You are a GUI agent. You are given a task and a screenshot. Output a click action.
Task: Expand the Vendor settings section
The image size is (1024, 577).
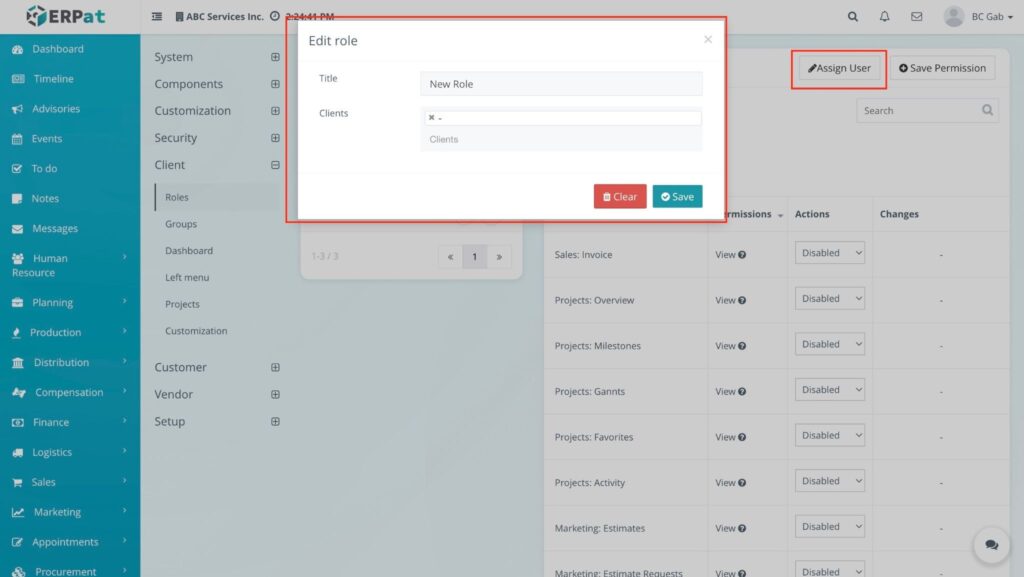point(275,394)
